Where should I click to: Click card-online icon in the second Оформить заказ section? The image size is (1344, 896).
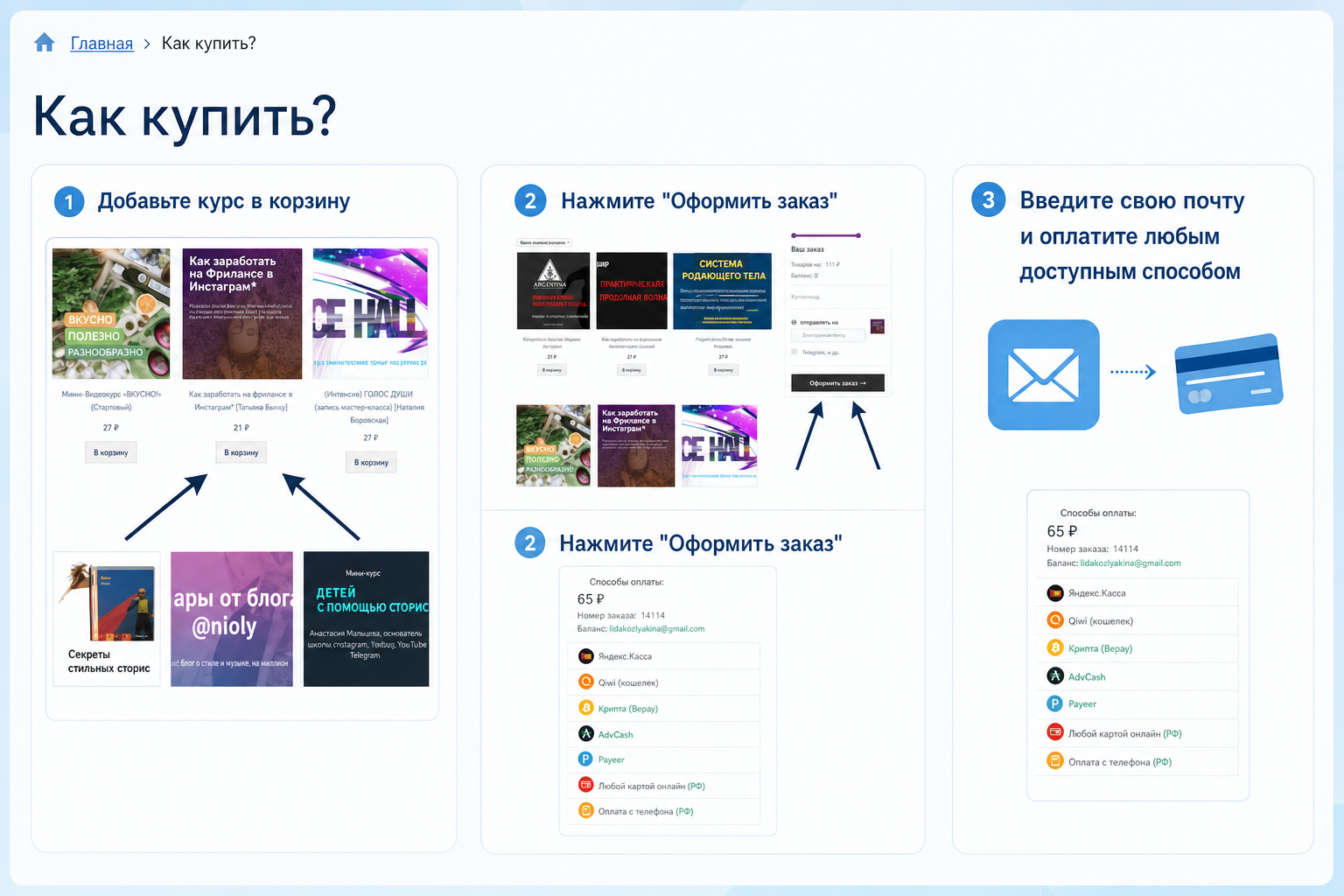point(586,786)
